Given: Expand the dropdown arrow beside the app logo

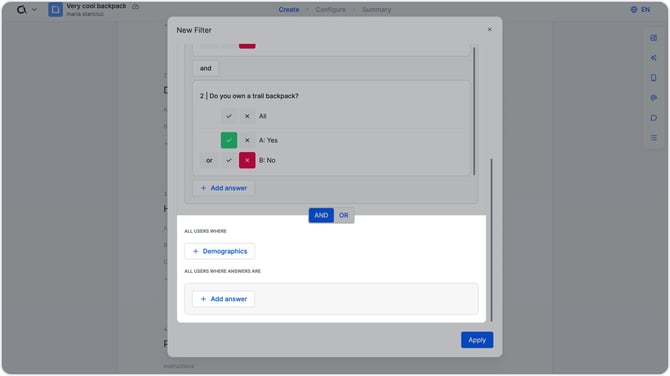Looking at the screenshot, I should pos(34,9).
